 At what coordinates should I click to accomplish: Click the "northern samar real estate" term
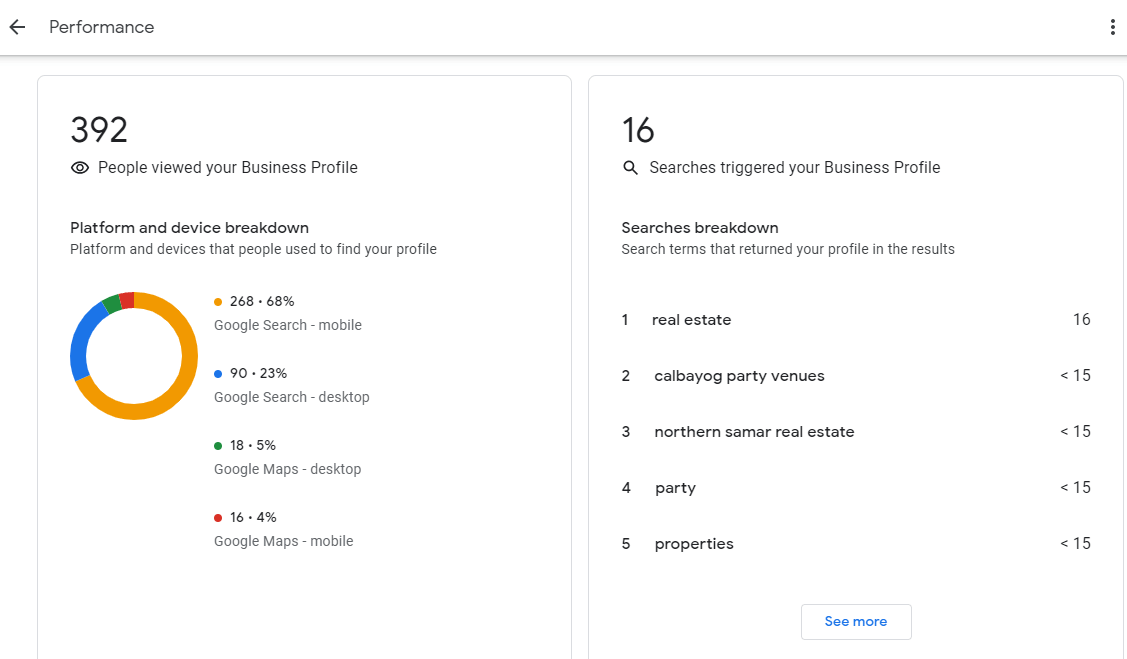[754, 432]
